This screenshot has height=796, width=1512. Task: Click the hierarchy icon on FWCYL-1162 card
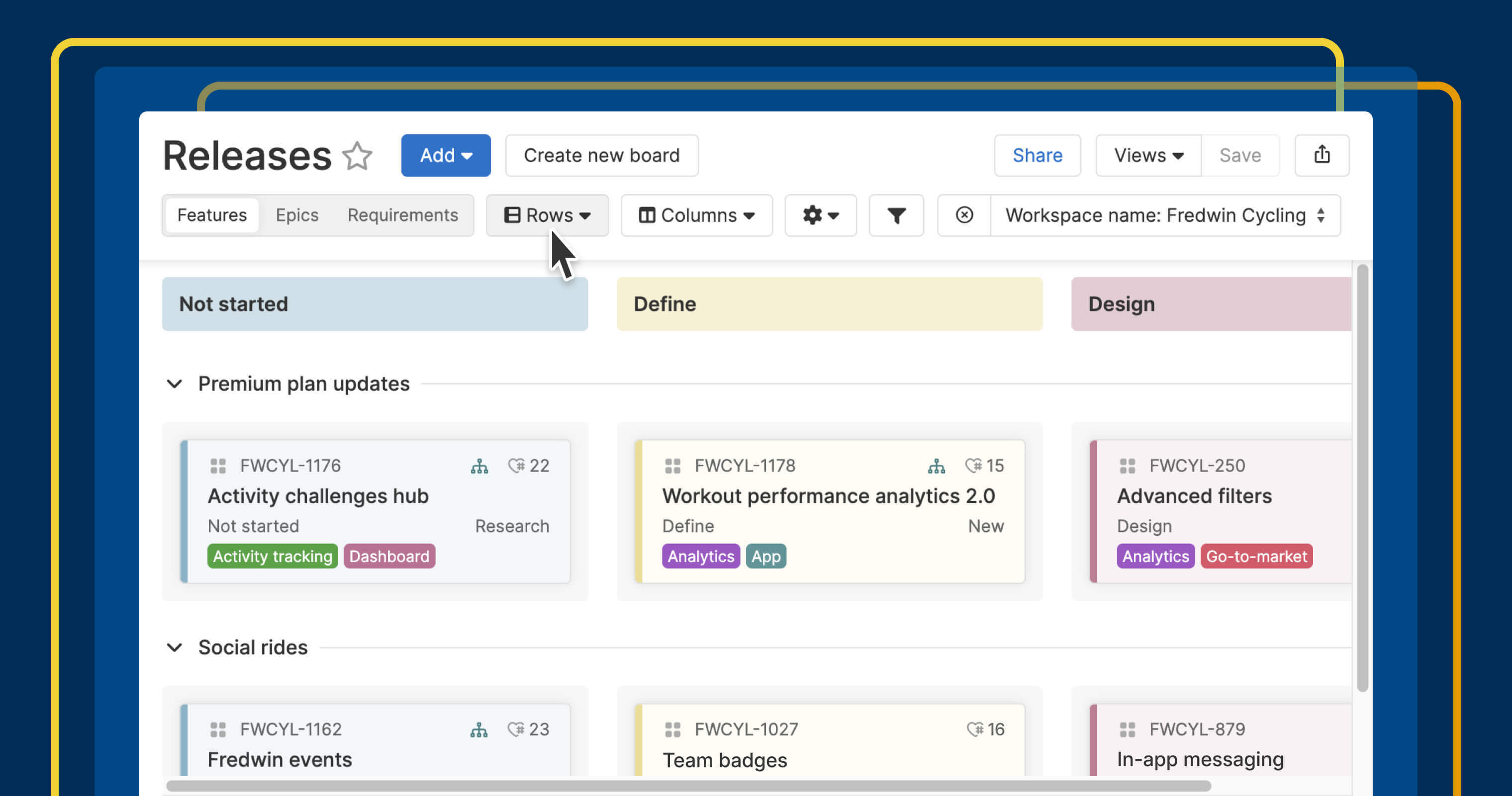(x=479, y=730)
